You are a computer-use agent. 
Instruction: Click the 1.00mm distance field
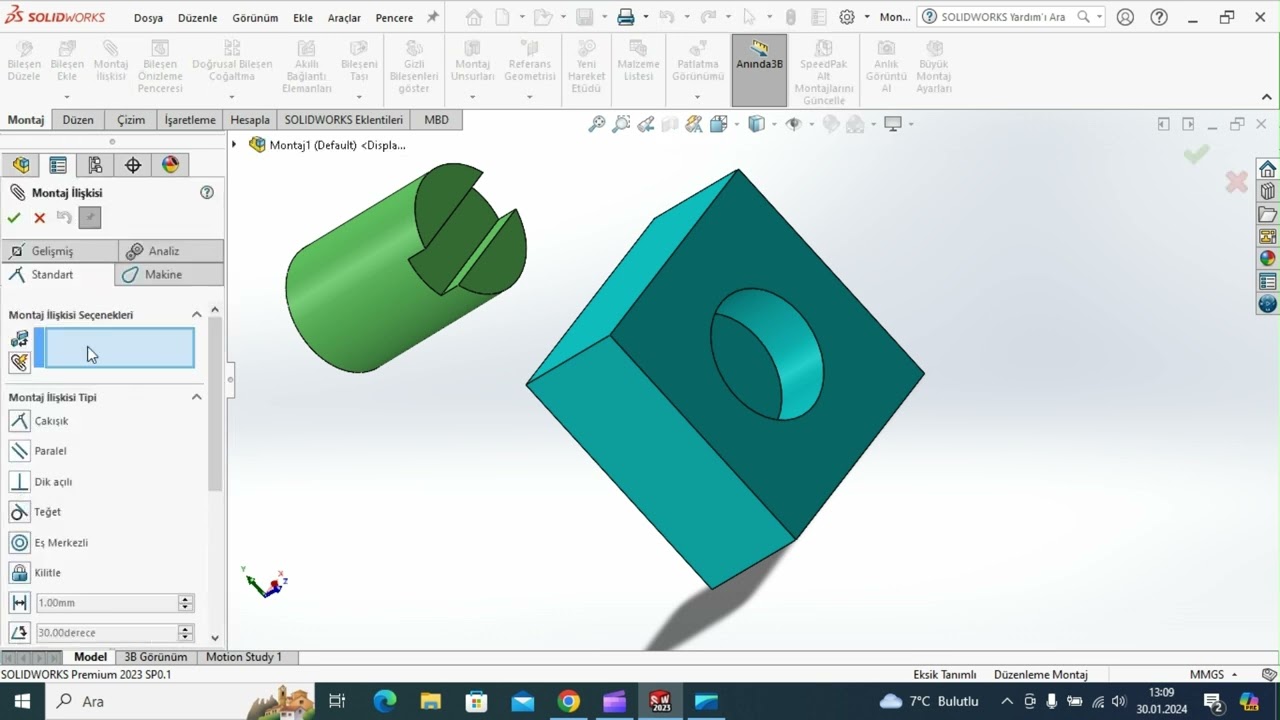click(106, 603)
